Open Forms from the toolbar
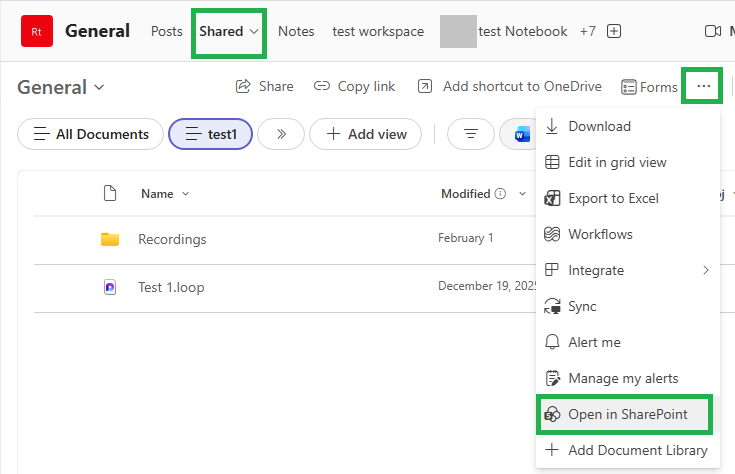The width and height of the screenshot is (735, 474). 649,87
